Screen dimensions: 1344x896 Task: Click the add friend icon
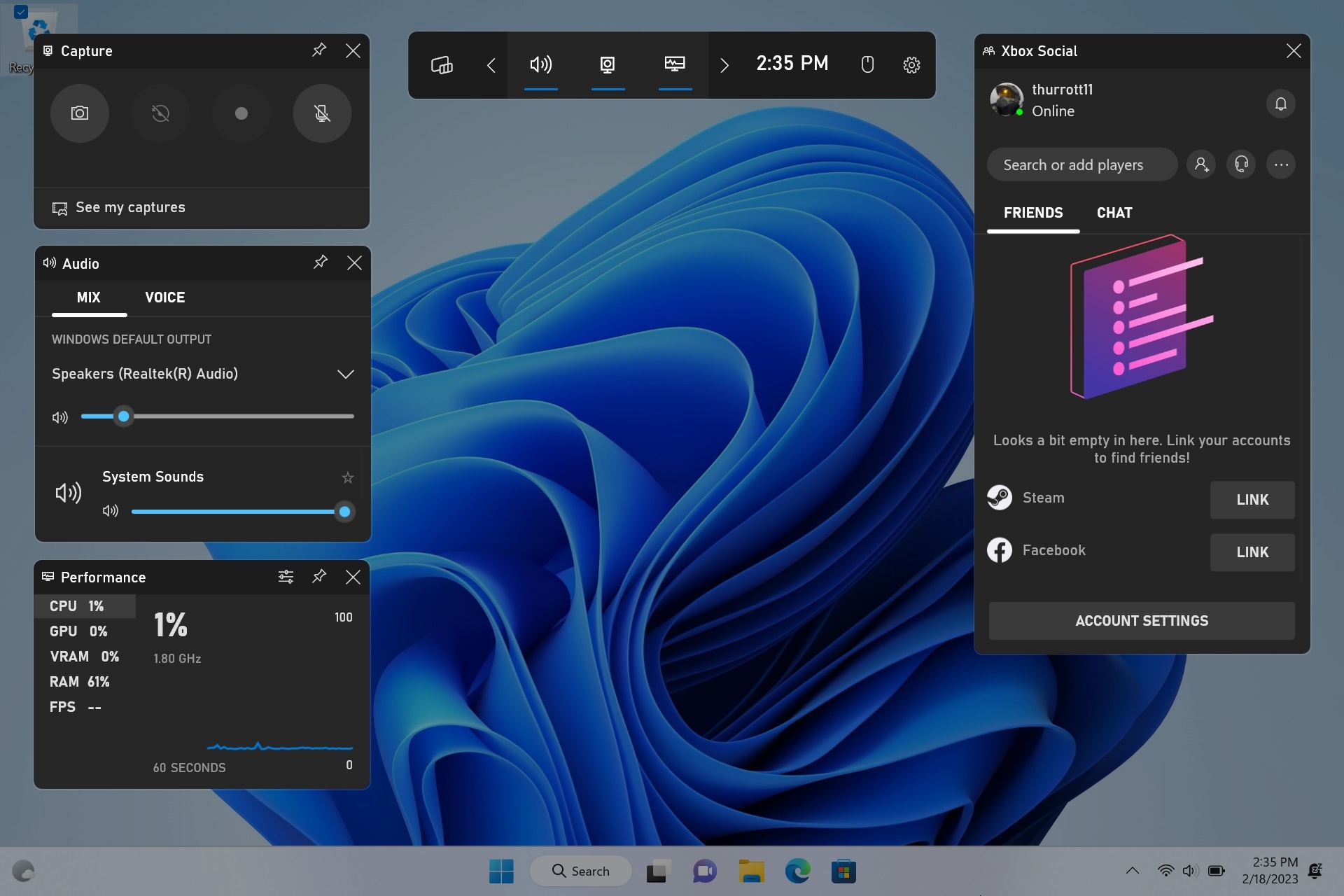point(1201,164)
